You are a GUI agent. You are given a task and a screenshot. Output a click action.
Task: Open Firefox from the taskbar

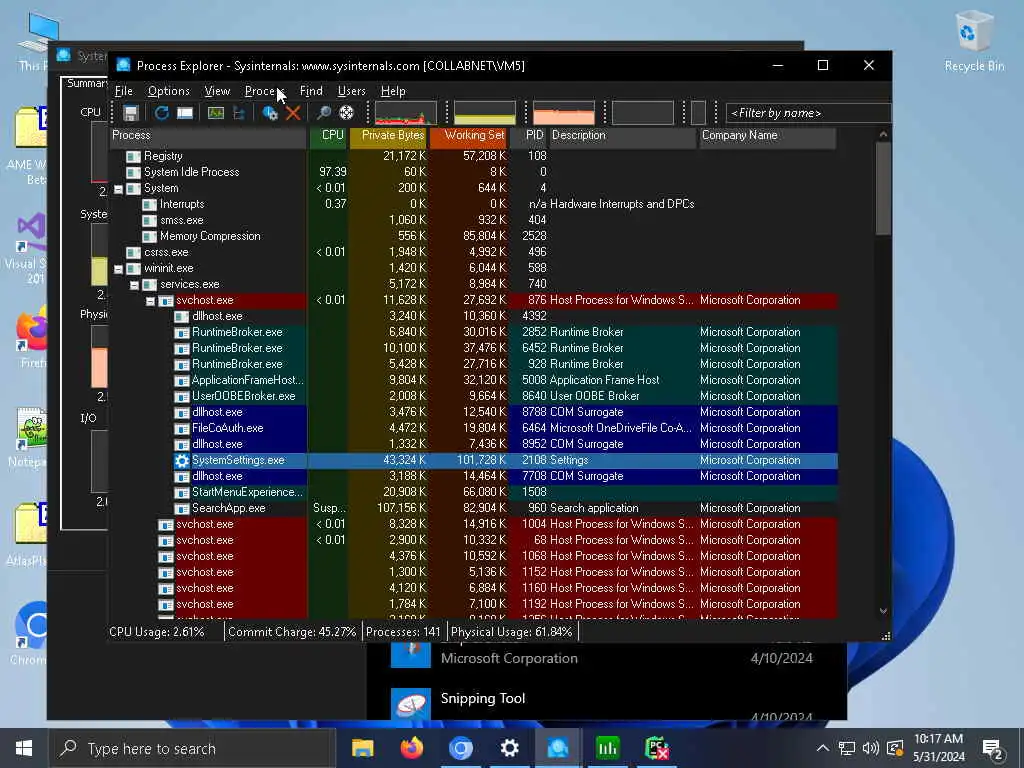tap(411, 748)
